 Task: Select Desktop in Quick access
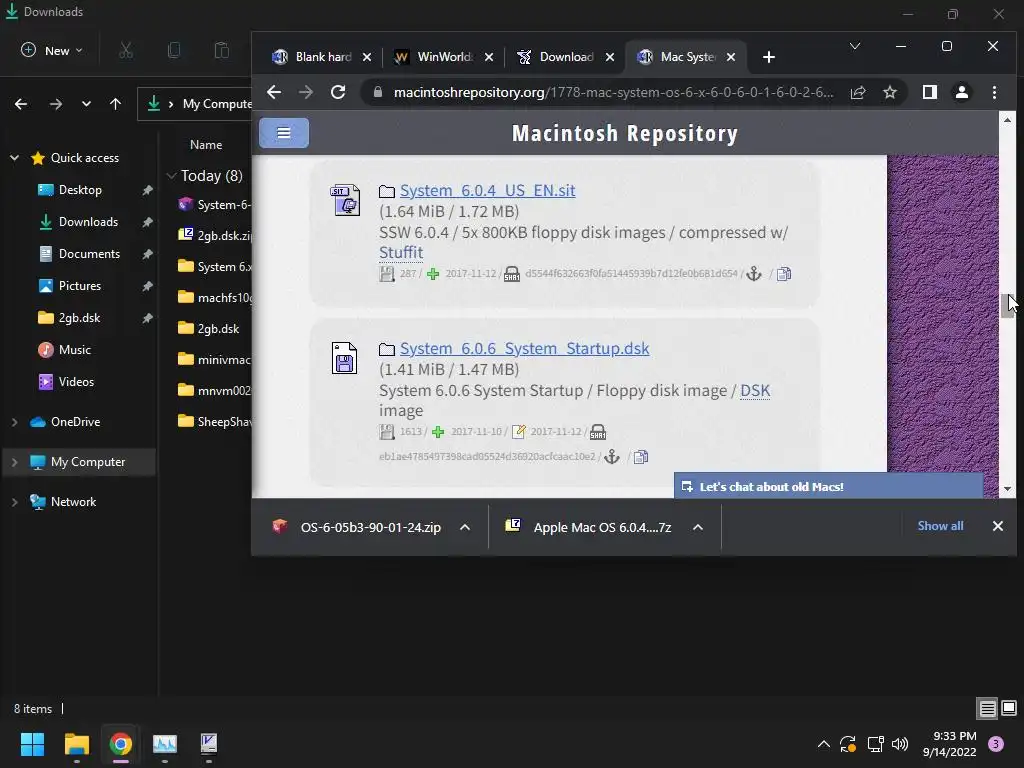pyautogui.click(x=80, y=190)
